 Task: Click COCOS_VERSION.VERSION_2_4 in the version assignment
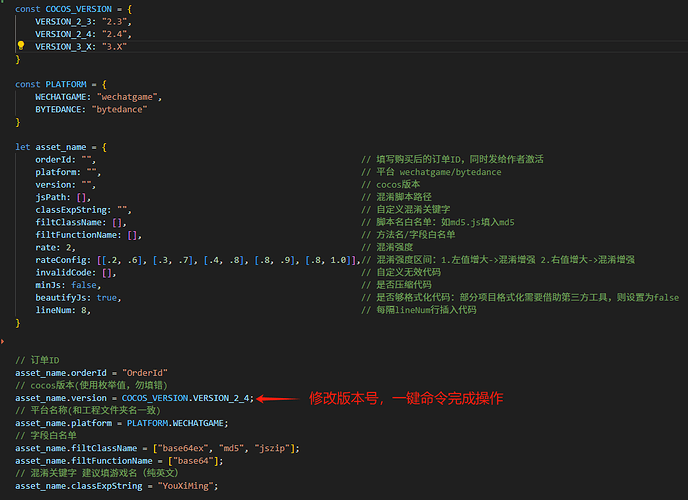click(186, 398)
